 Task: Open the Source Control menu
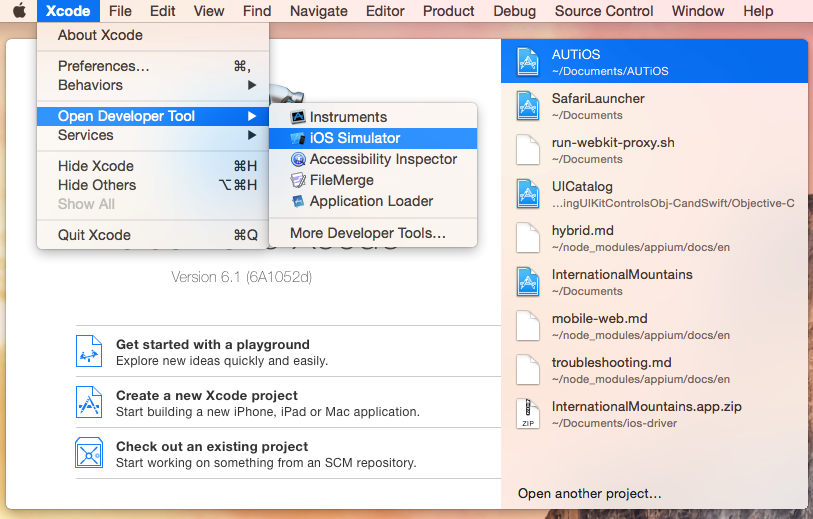[x=604, y=11]
